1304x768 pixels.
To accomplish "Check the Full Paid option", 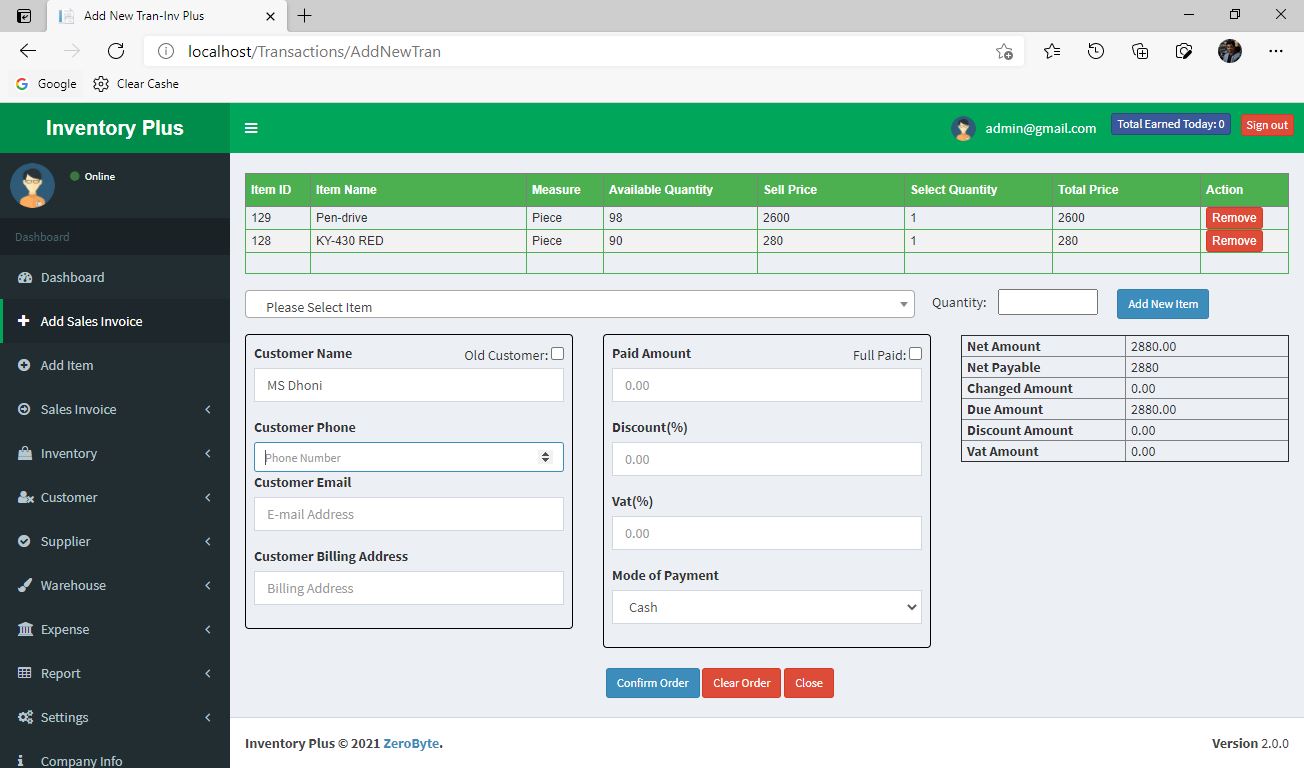I will pyautogui.click(x=915, y=353).
